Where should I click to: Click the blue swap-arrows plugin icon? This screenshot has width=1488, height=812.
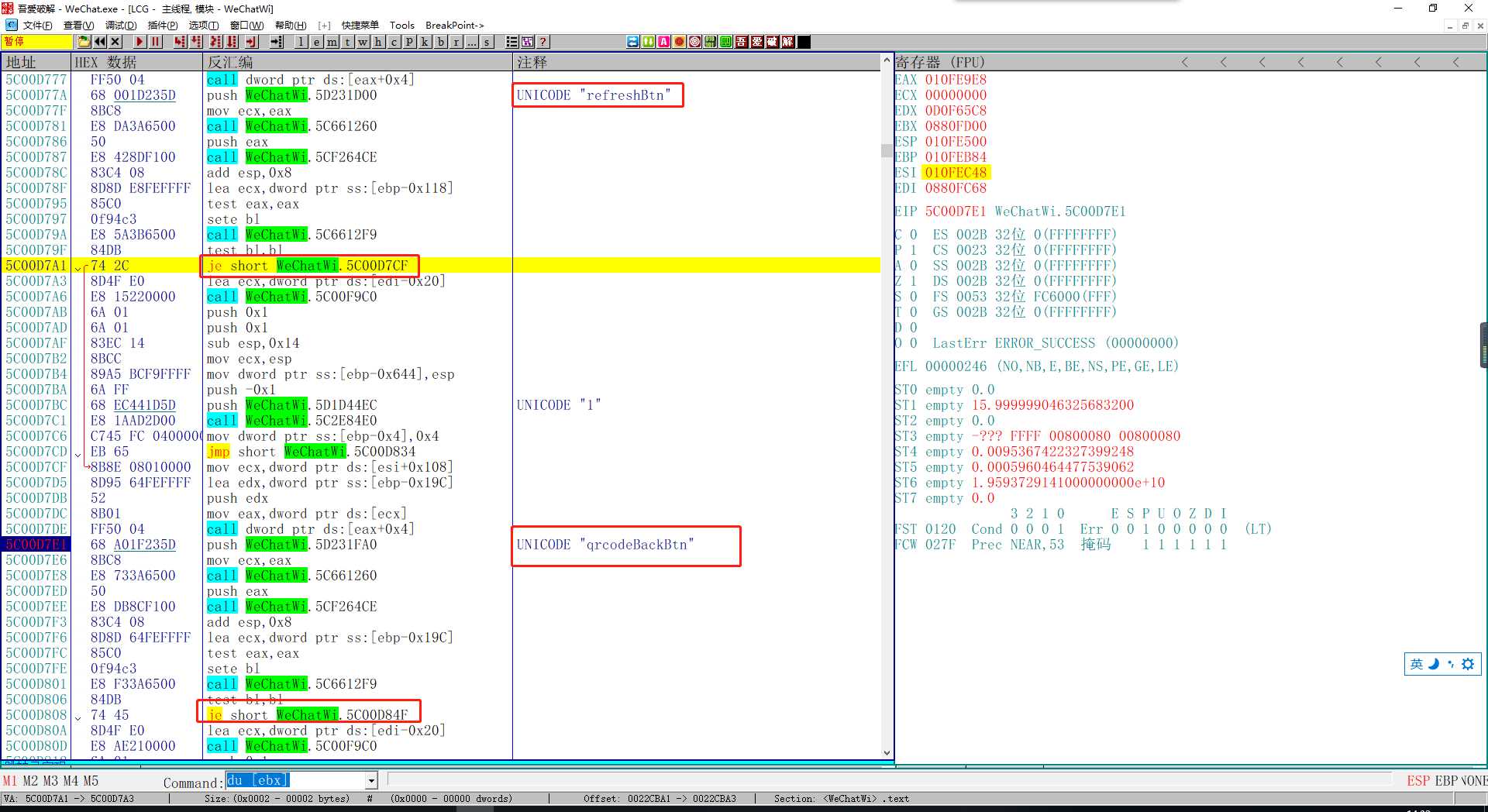(633, 42)
